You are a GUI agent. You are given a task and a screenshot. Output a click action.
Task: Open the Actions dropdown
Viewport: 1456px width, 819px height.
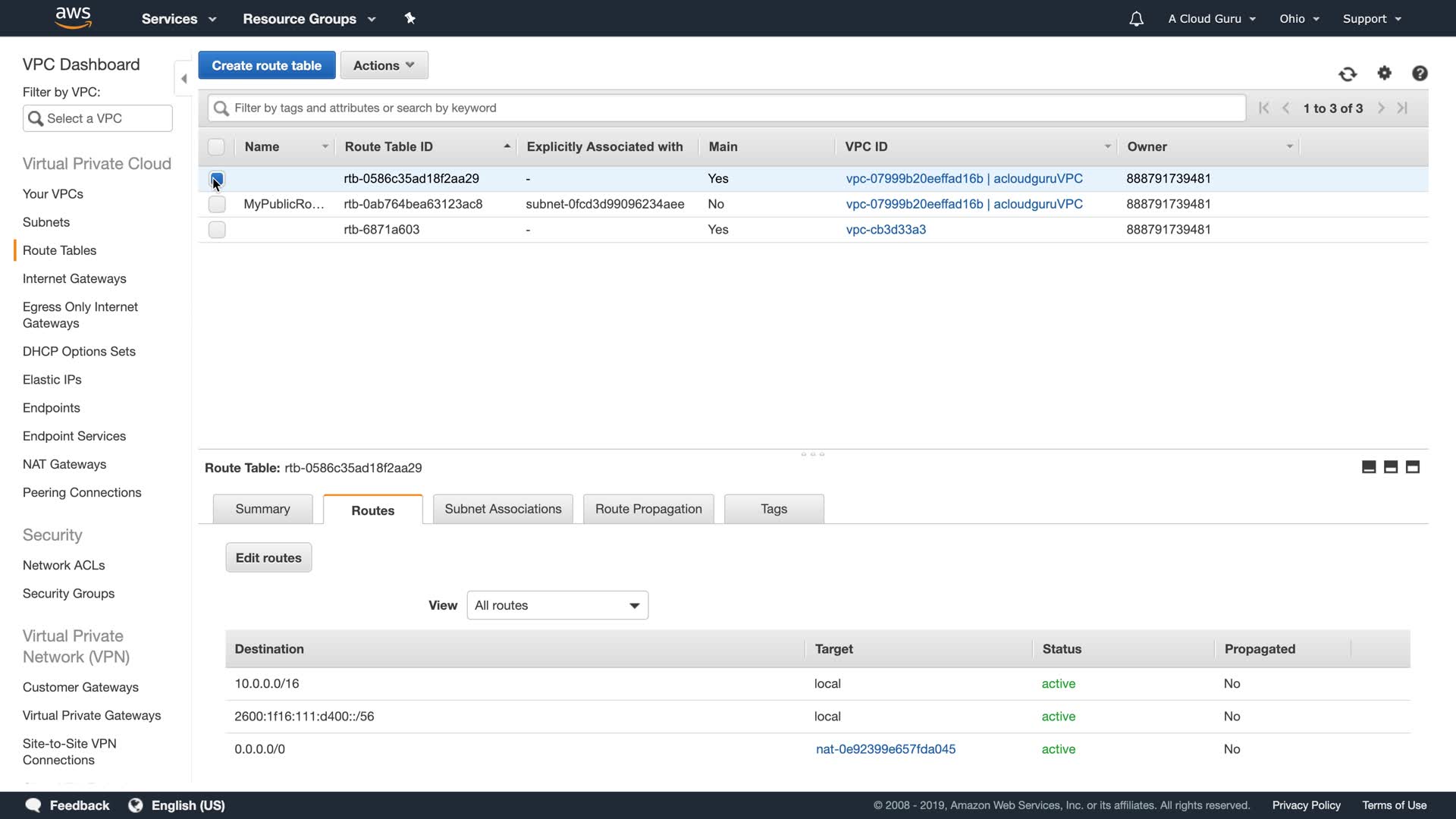tap(384, 65)
